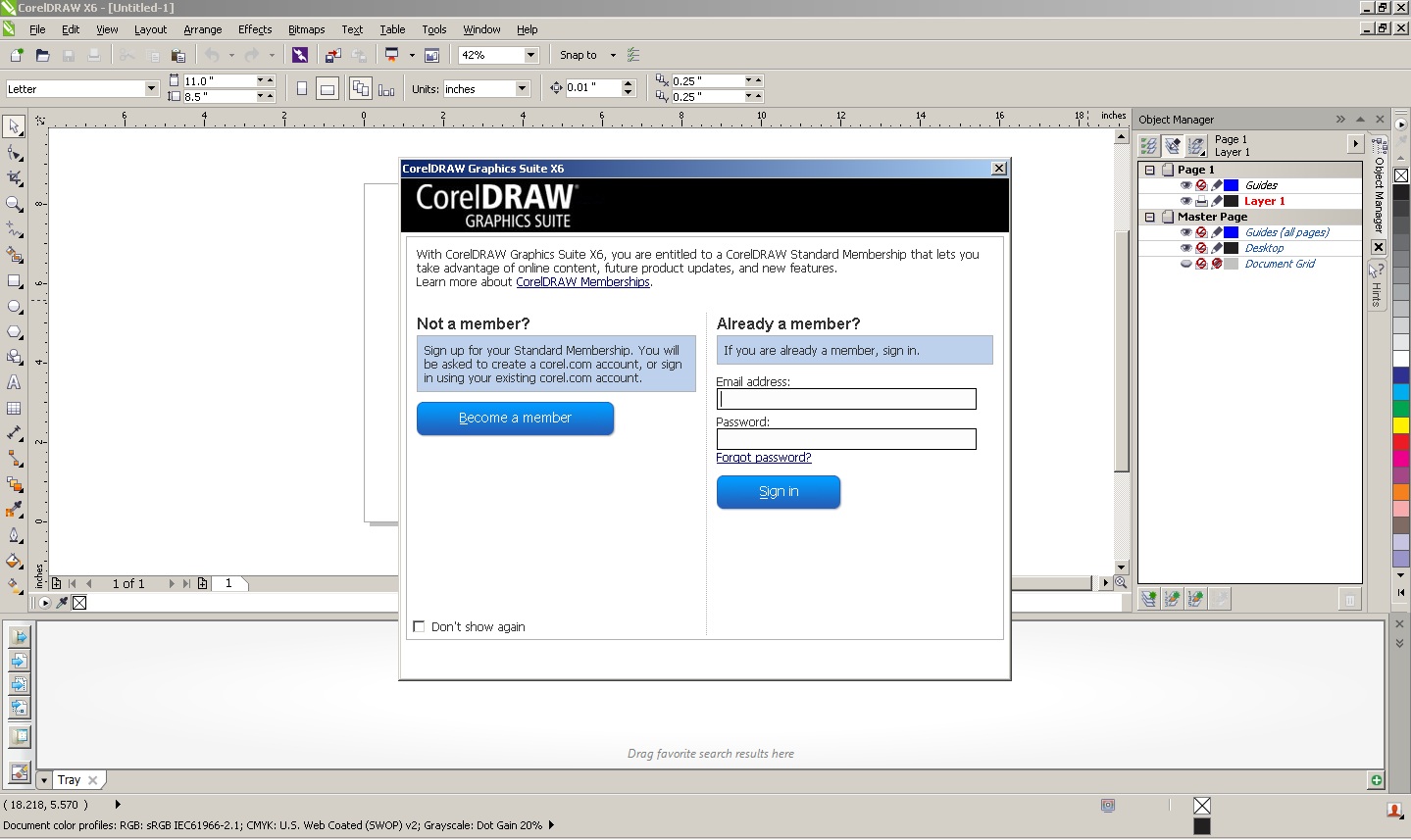
Task: Click page tab 1 in navigator
Action: click(x=228, y=583)
